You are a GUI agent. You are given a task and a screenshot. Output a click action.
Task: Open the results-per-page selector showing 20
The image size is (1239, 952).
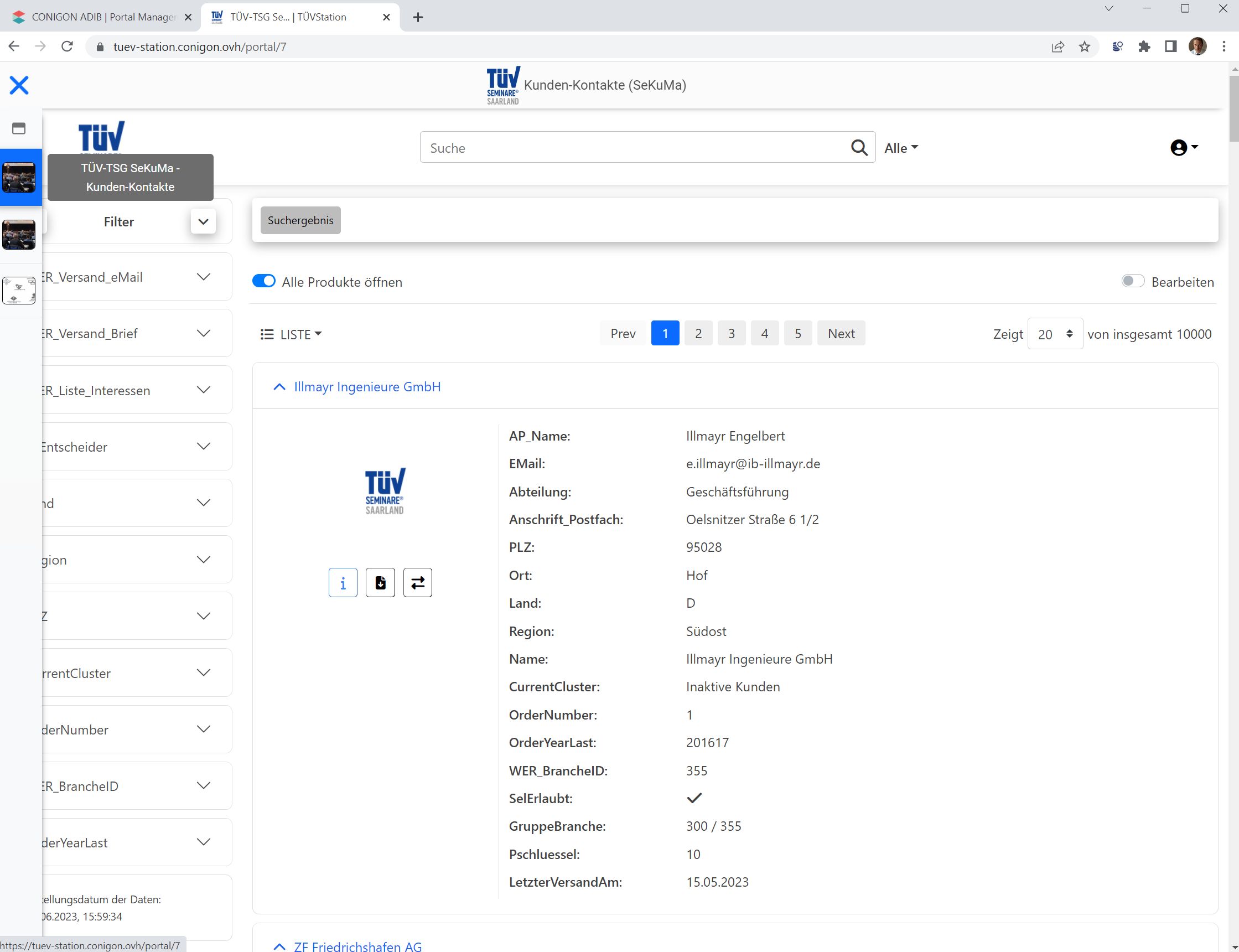point(1055,334)
